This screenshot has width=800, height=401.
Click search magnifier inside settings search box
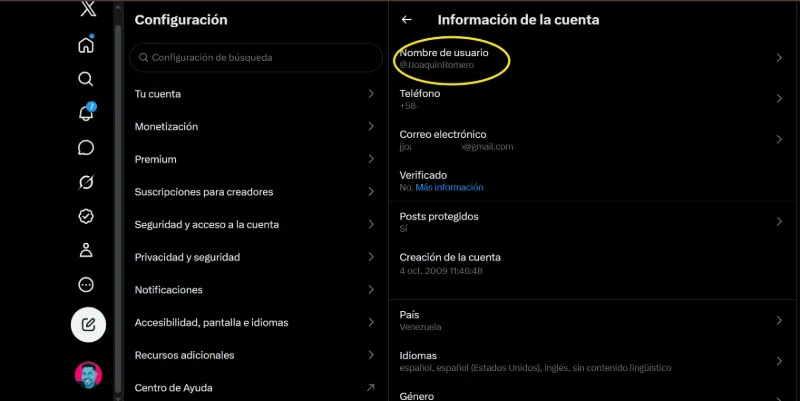[143, 58]
